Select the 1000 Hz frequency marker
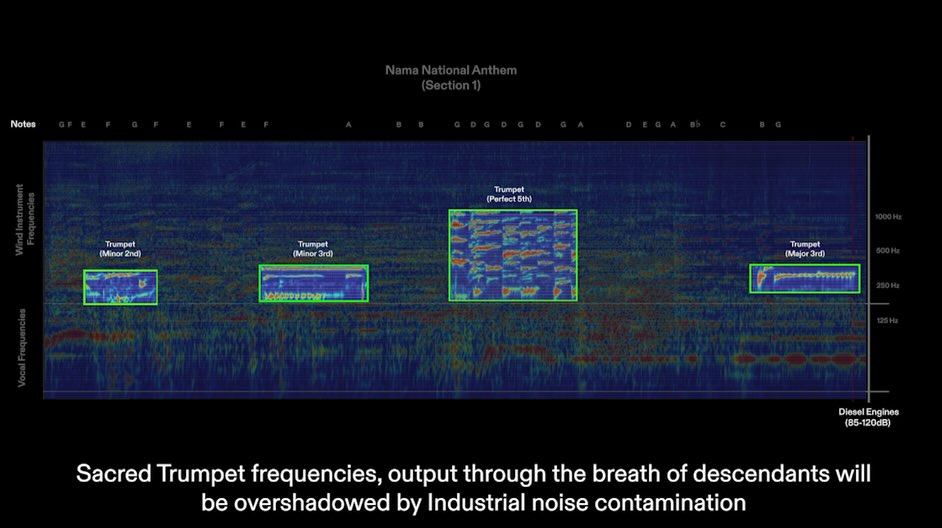Image resolution: width=942 pixels, height=528 pixels. point(888,216)
